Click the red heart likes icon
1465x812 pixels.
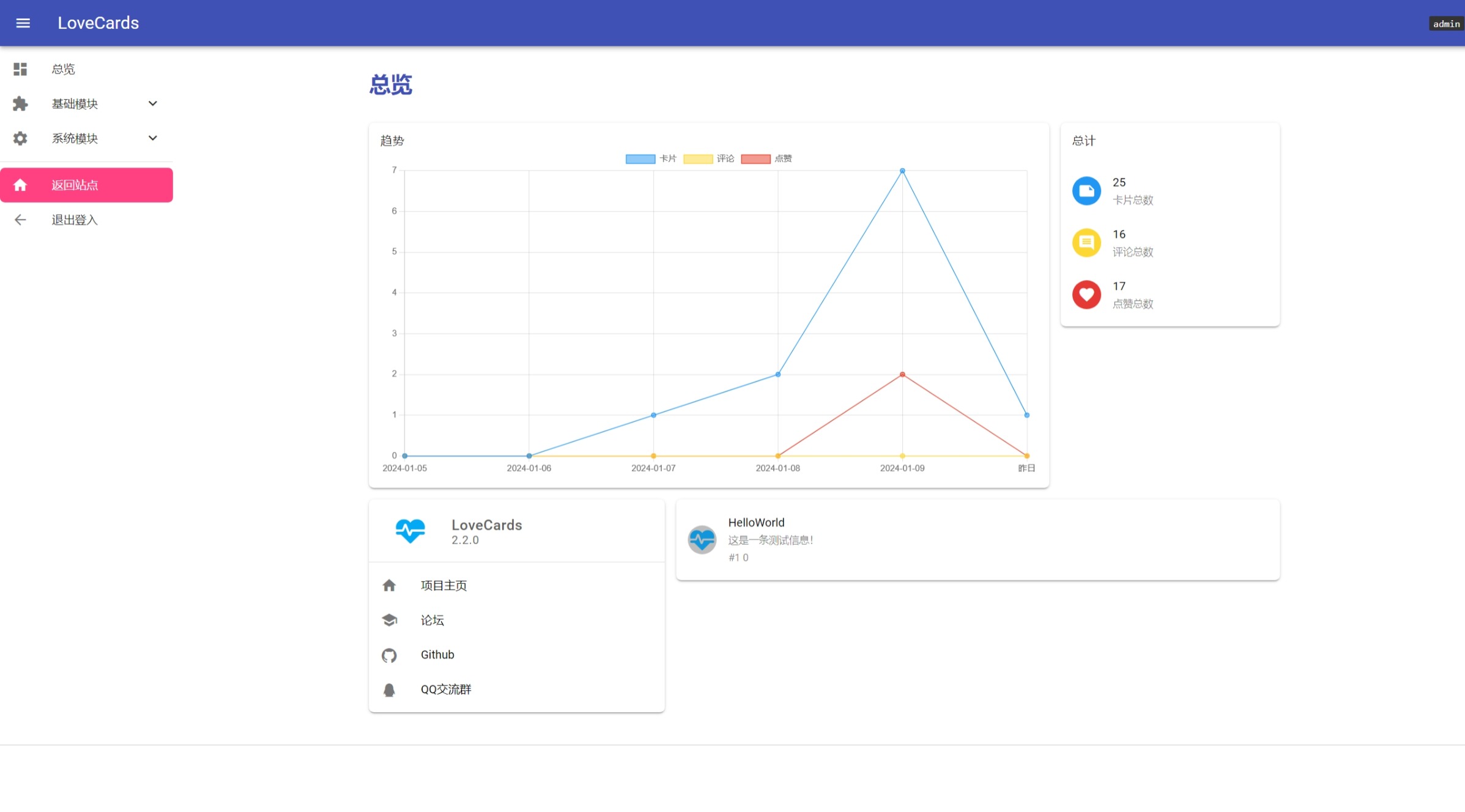[1086, 295]
